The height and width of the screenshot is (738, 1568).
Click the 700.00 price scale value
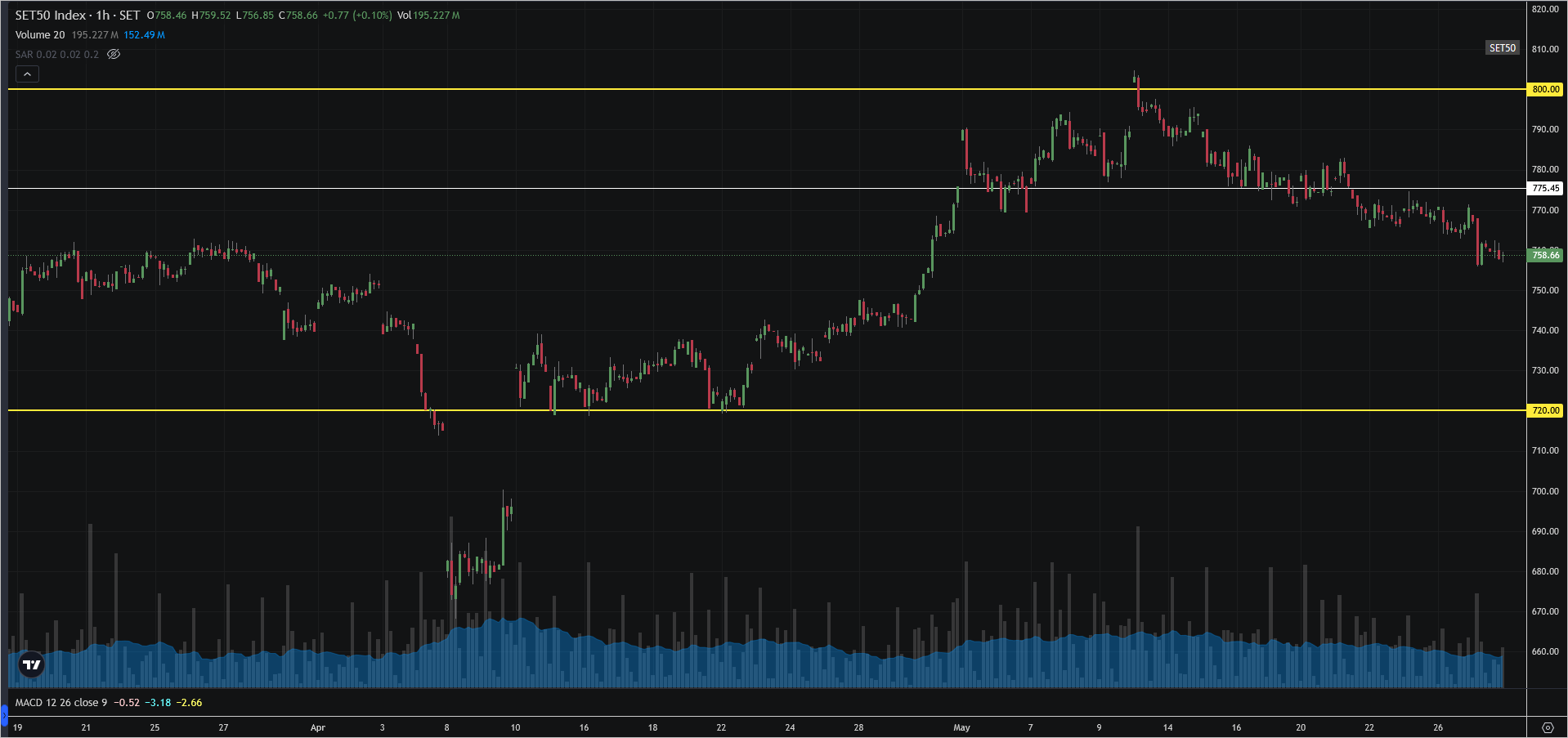(x=1545, y=491)
